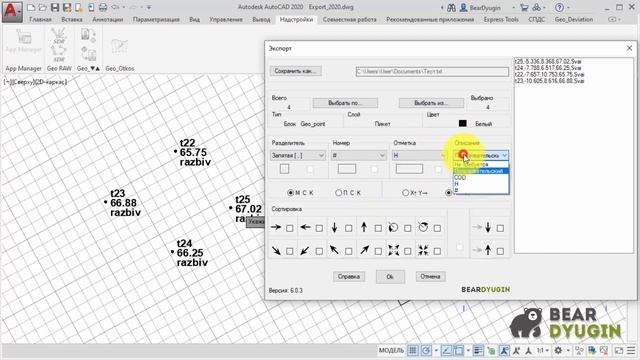Click the Save diskette icon
The height and width of the screenshot is (360, 640).
(x=55, y=7)
